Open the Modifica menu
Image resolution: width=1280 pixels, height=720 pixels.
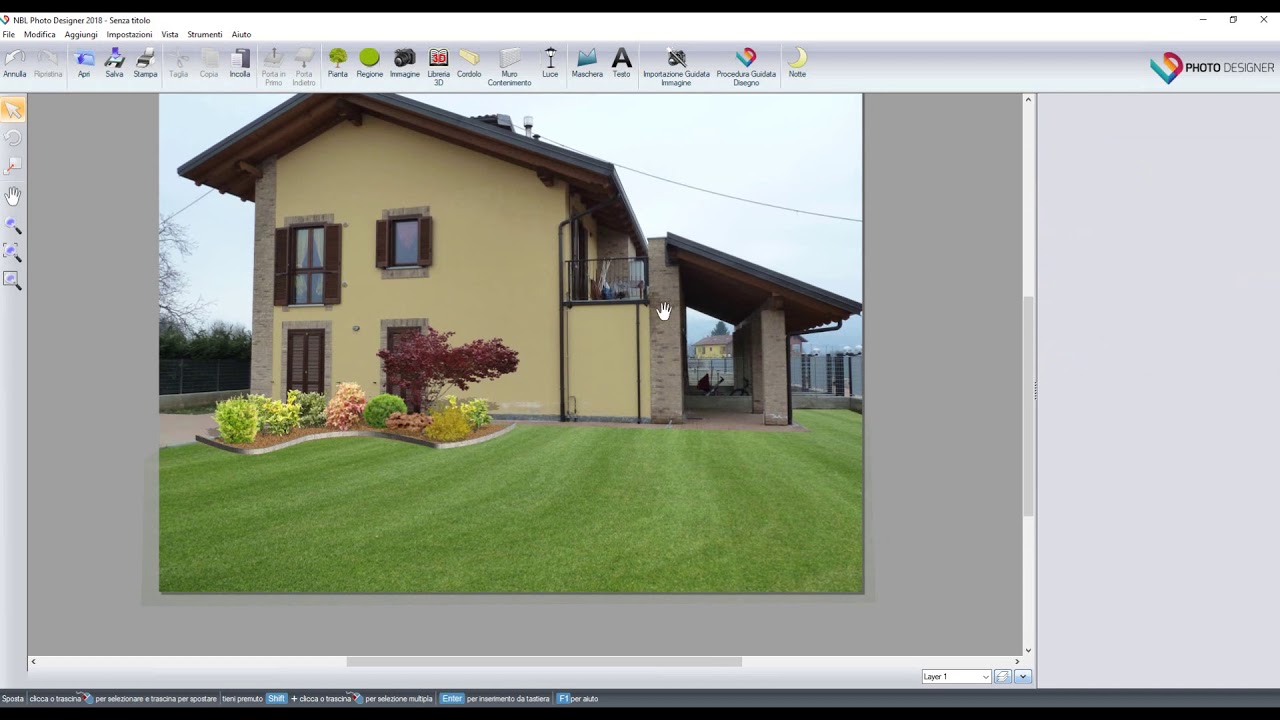40,34
